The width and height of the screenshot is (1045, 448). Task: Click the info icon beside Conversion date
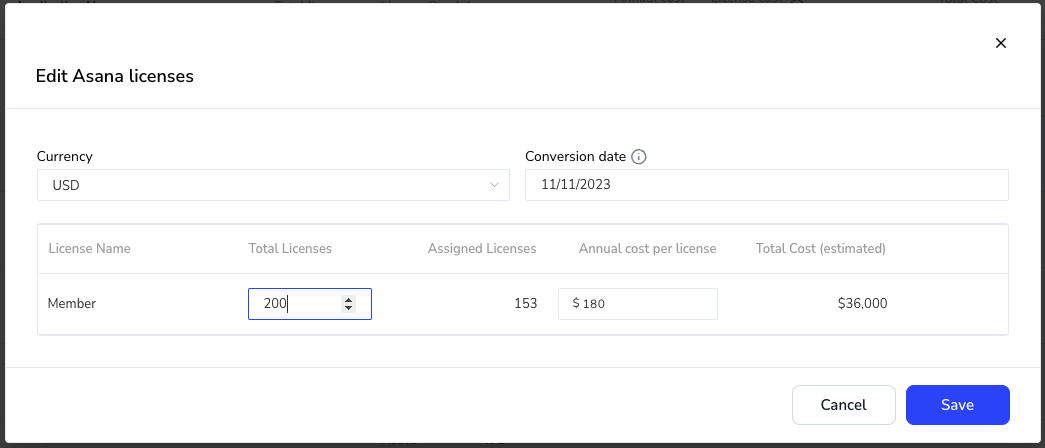(x=638, y=157)
